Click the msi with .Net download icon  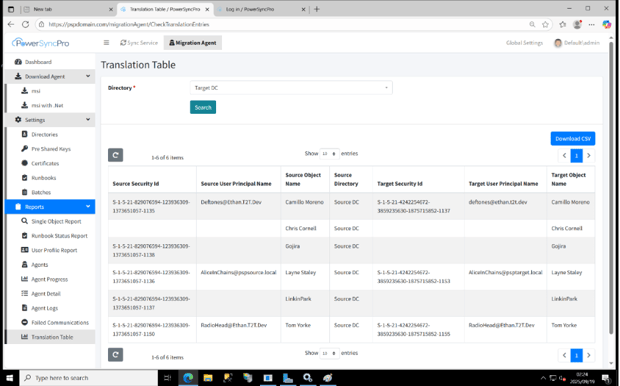coord(25,105)
